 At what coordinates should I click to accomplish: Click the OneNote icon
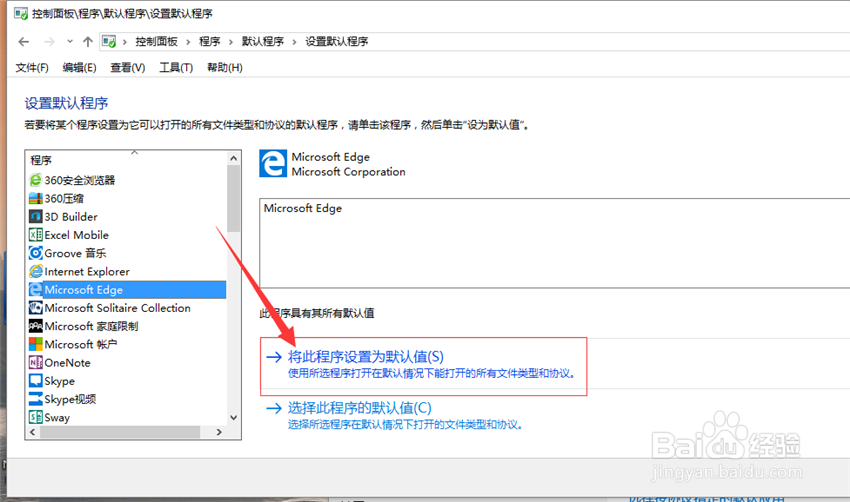tap(35, 363)
